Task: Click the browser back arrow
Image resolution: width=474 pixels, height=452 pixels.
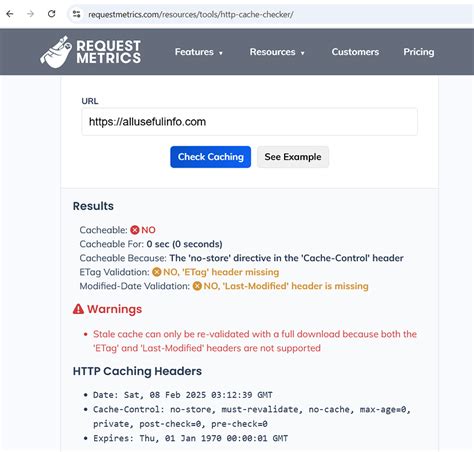Action: pyautogui.click(x=10, y=14)
